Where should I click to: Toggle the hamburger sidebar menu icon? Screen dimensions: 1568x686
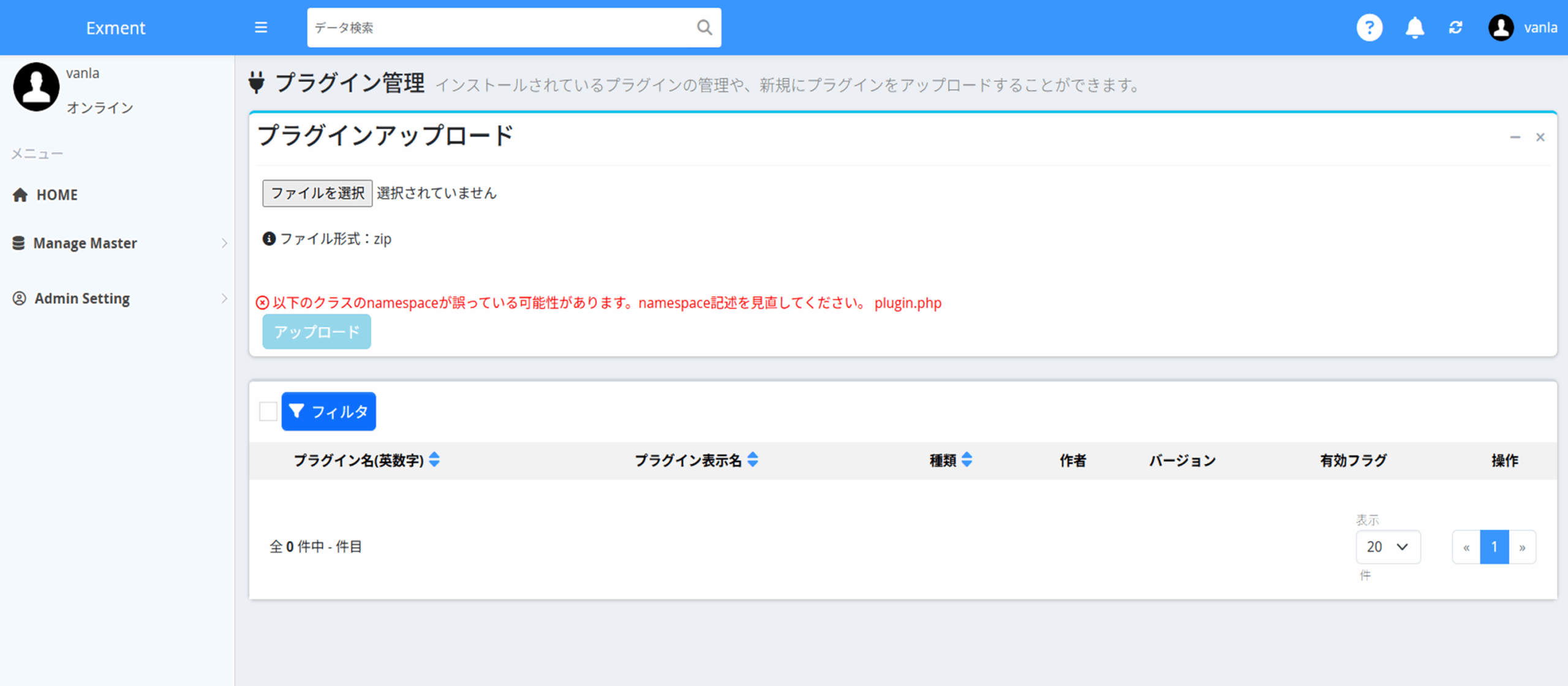[261, 28]
